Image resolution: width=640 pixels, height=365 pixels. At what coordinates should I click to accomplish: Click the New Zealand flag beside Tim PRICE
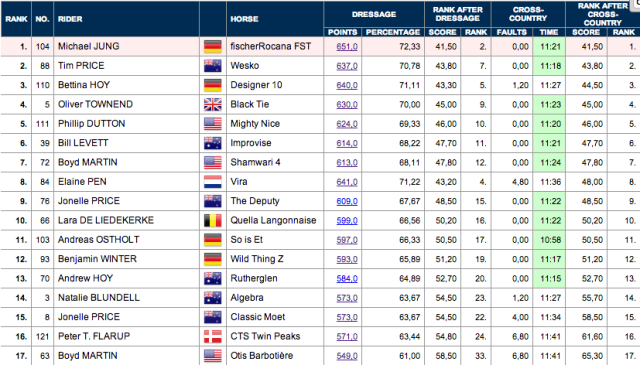tap(213, 66)
